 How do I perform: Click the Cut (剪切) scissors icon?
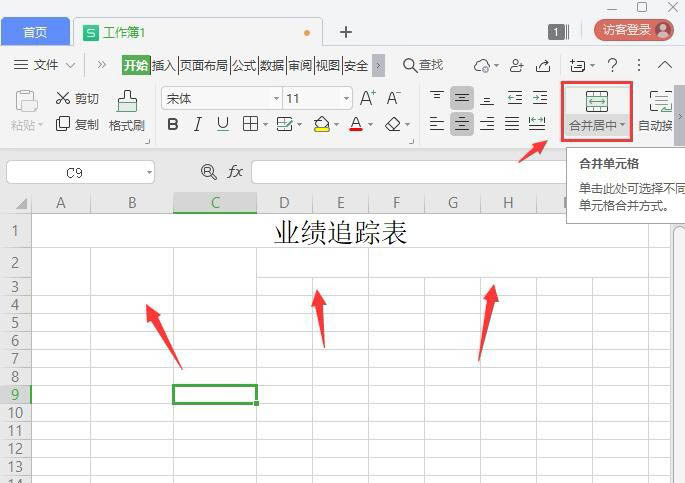tap(63, 98)
